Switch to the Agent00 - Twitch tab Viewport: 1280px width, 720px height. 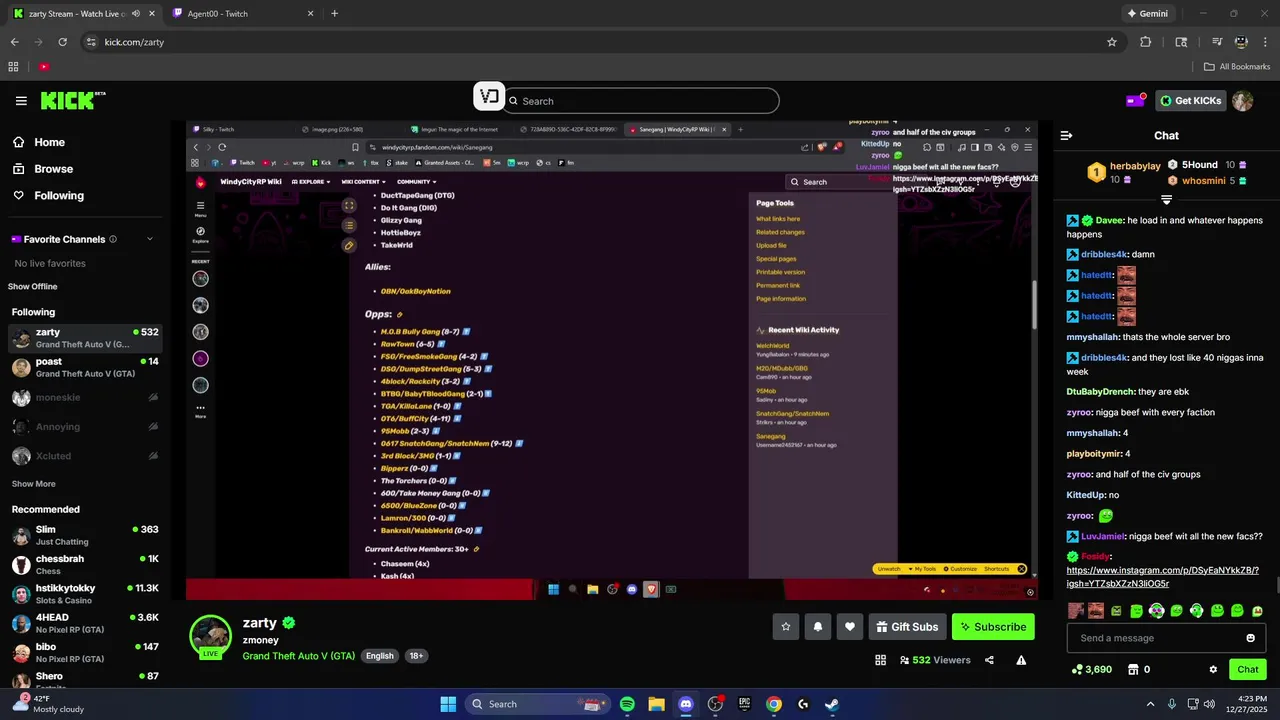tap(244, 14)
